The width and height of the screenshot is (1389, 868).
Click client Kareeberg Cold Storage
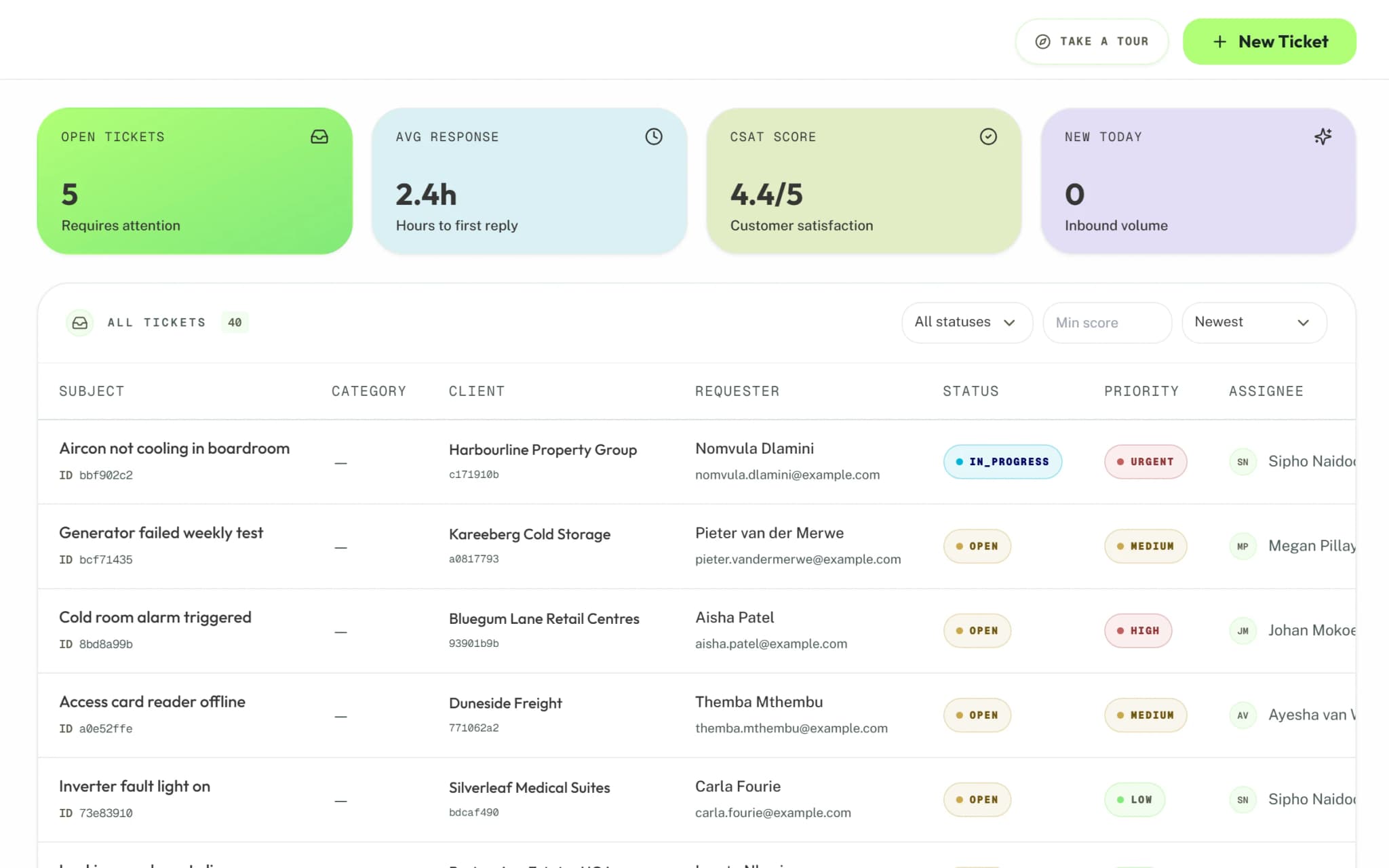click(530, 534)
